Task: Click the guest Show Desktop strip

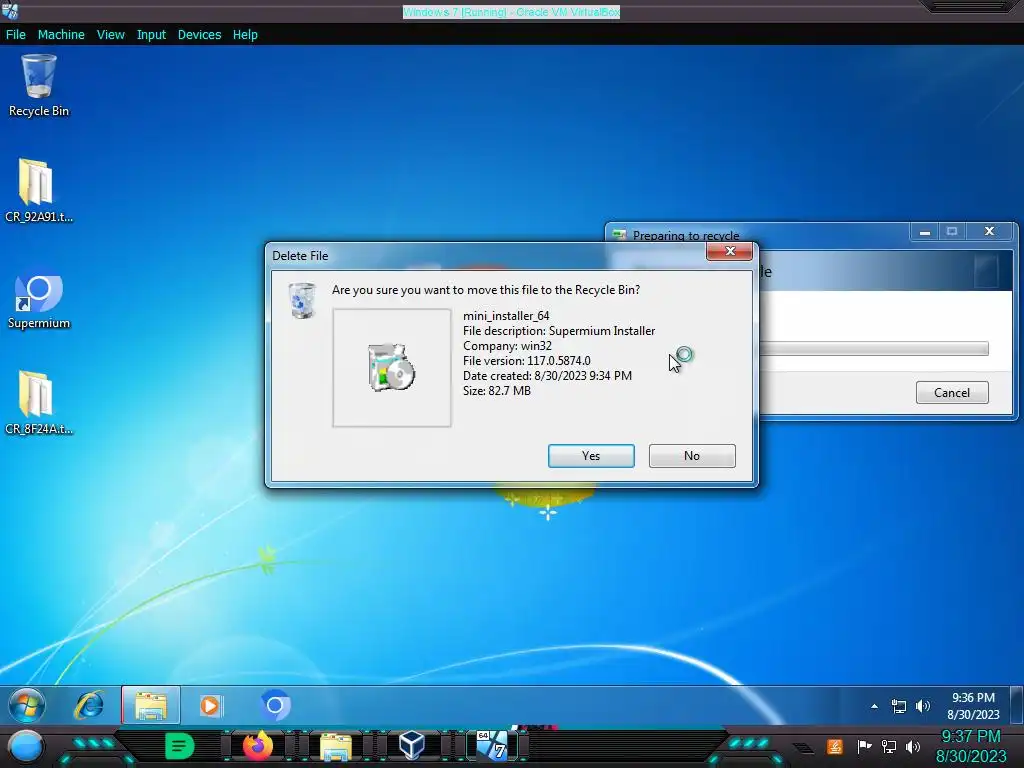Action: click(x=1017, y=705)
